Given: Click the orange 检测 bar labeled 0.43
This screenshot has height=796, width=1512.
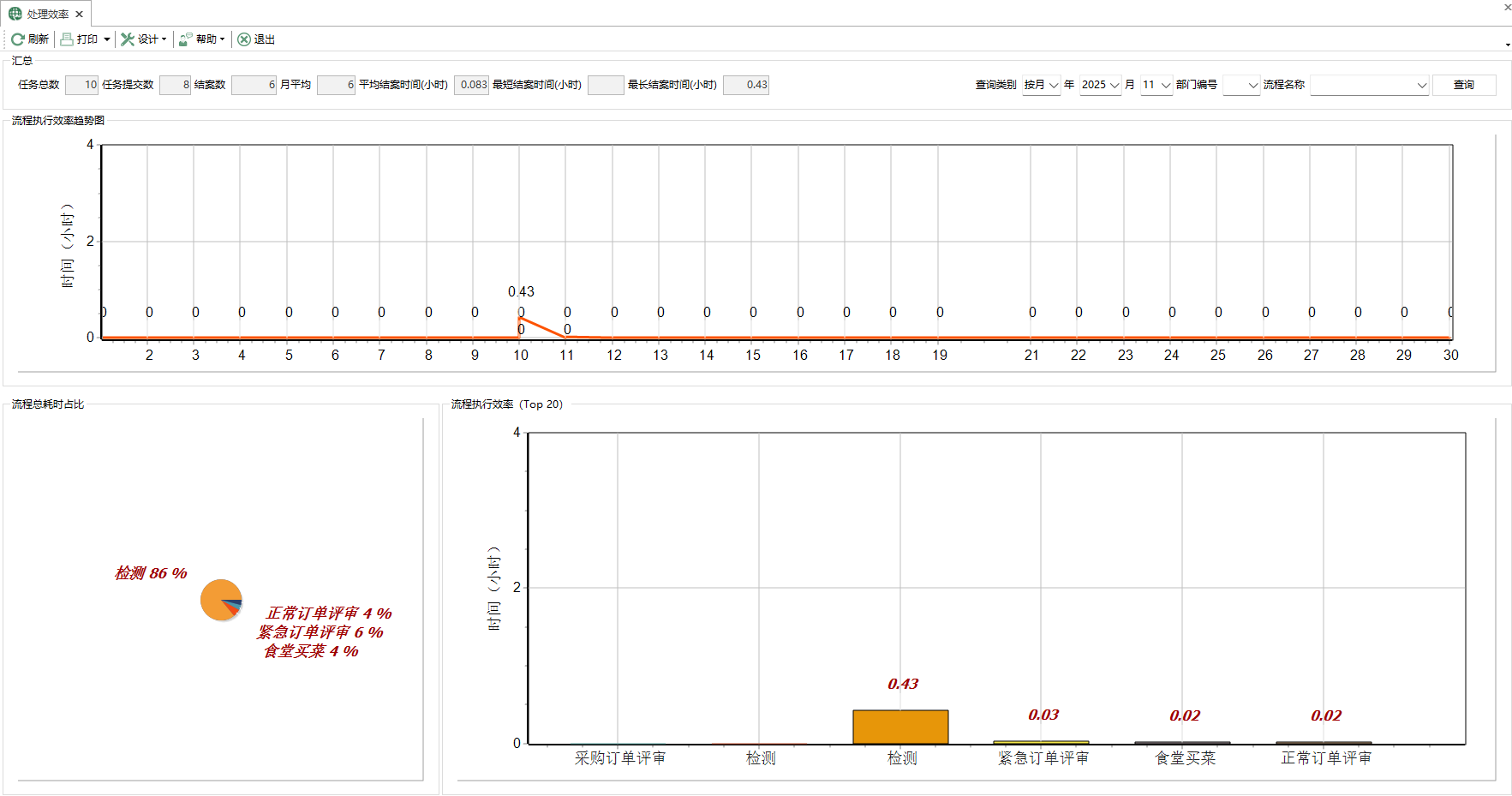Looking at the screenshot, I should point(900,727).
